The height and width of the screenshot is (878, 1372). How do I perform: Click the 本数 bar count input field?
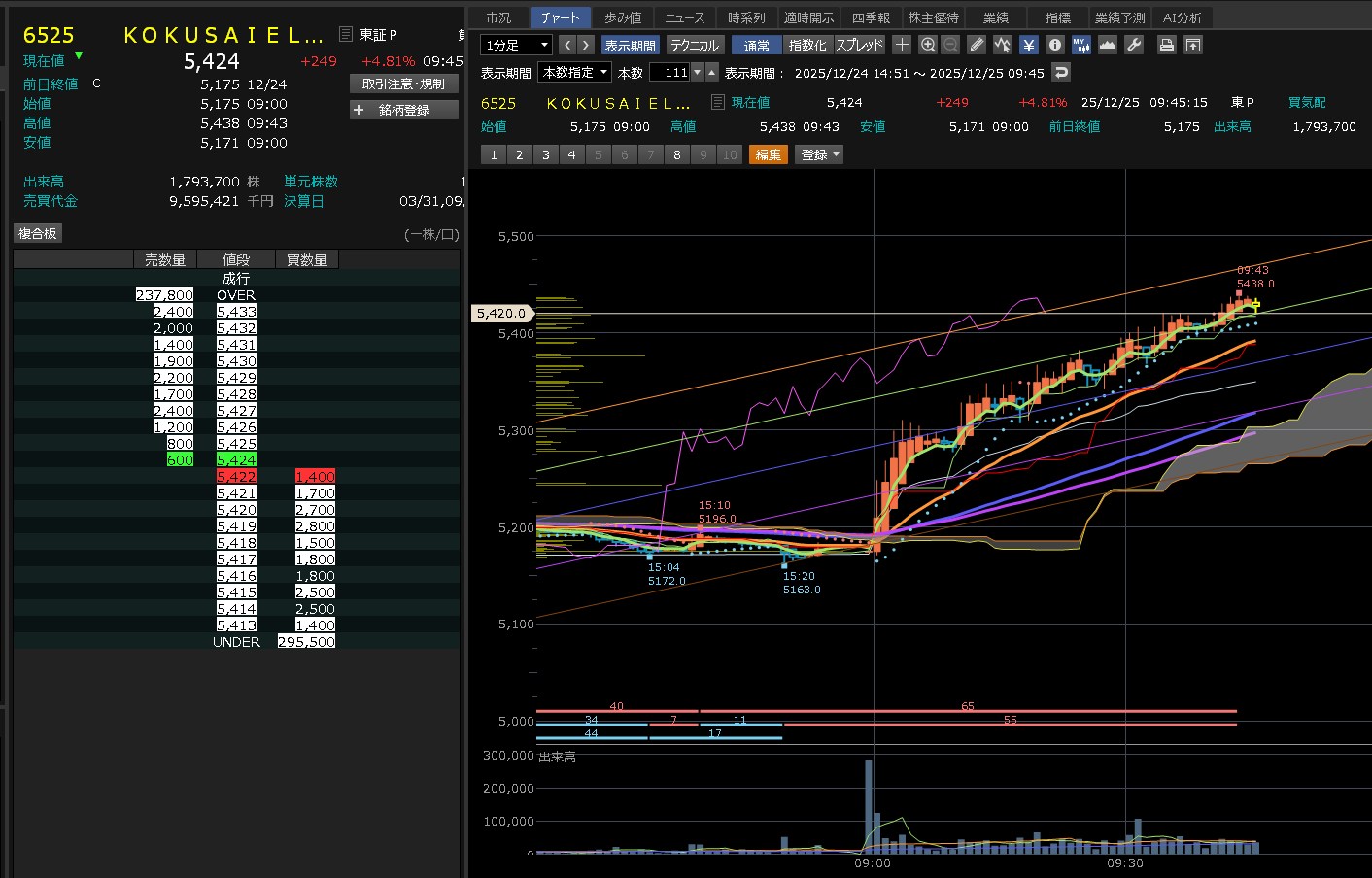pyautogui.click(x=669, y=72)
